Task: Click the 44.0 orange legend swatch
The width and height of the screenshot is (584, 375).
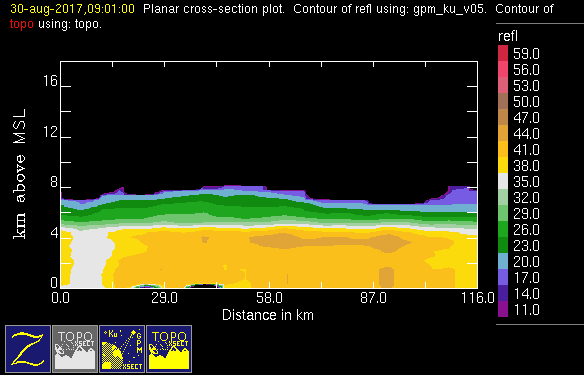Action: coord(503,133)
